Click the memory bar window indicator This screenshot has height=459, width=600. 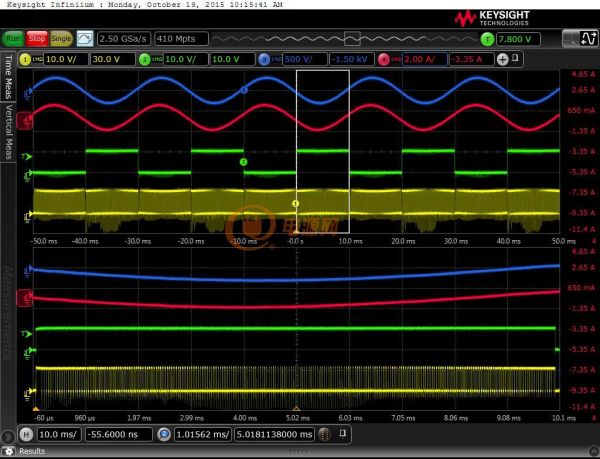pos(352,39)
